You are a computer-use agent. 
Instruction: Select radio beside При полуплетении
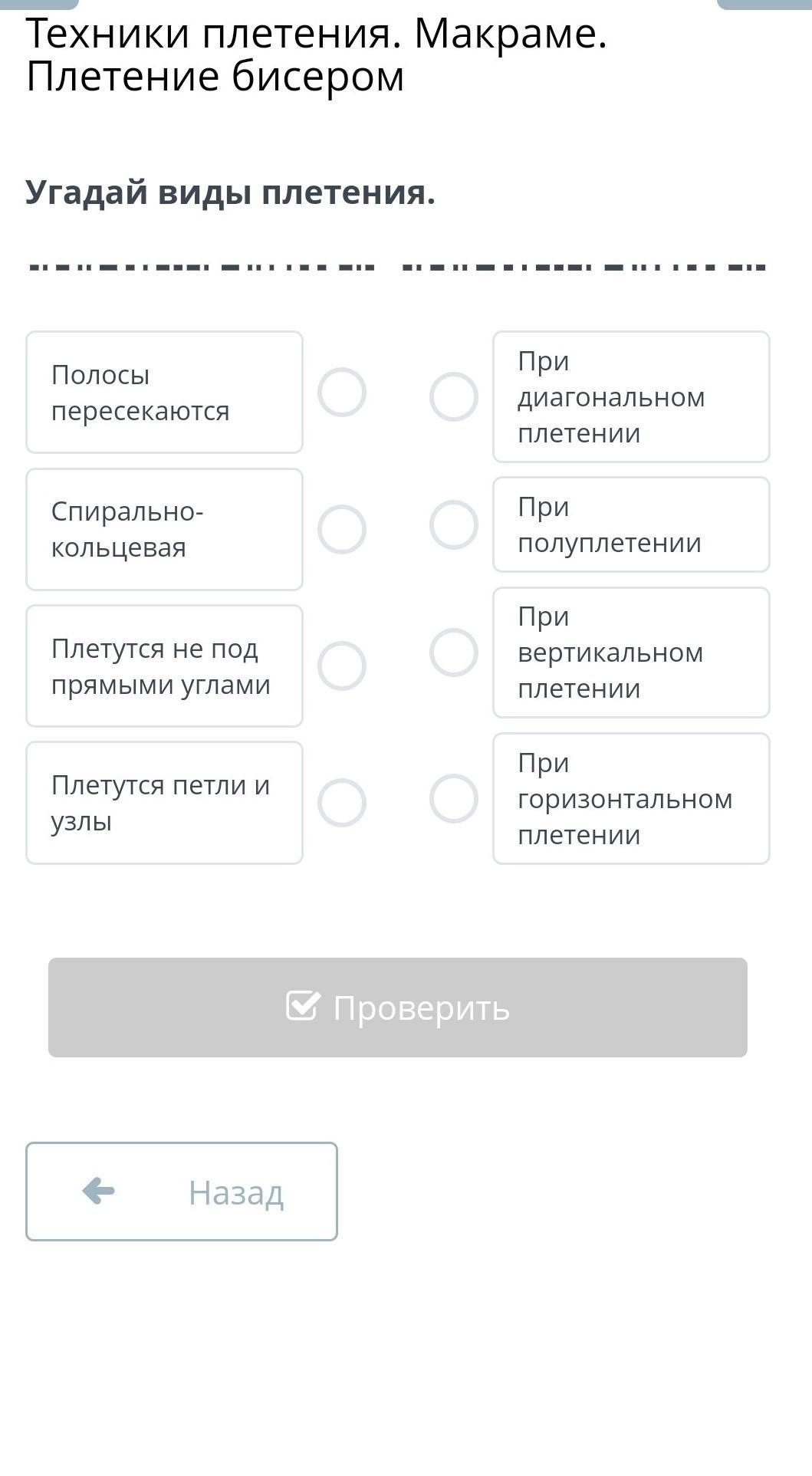tap(454, 525)
